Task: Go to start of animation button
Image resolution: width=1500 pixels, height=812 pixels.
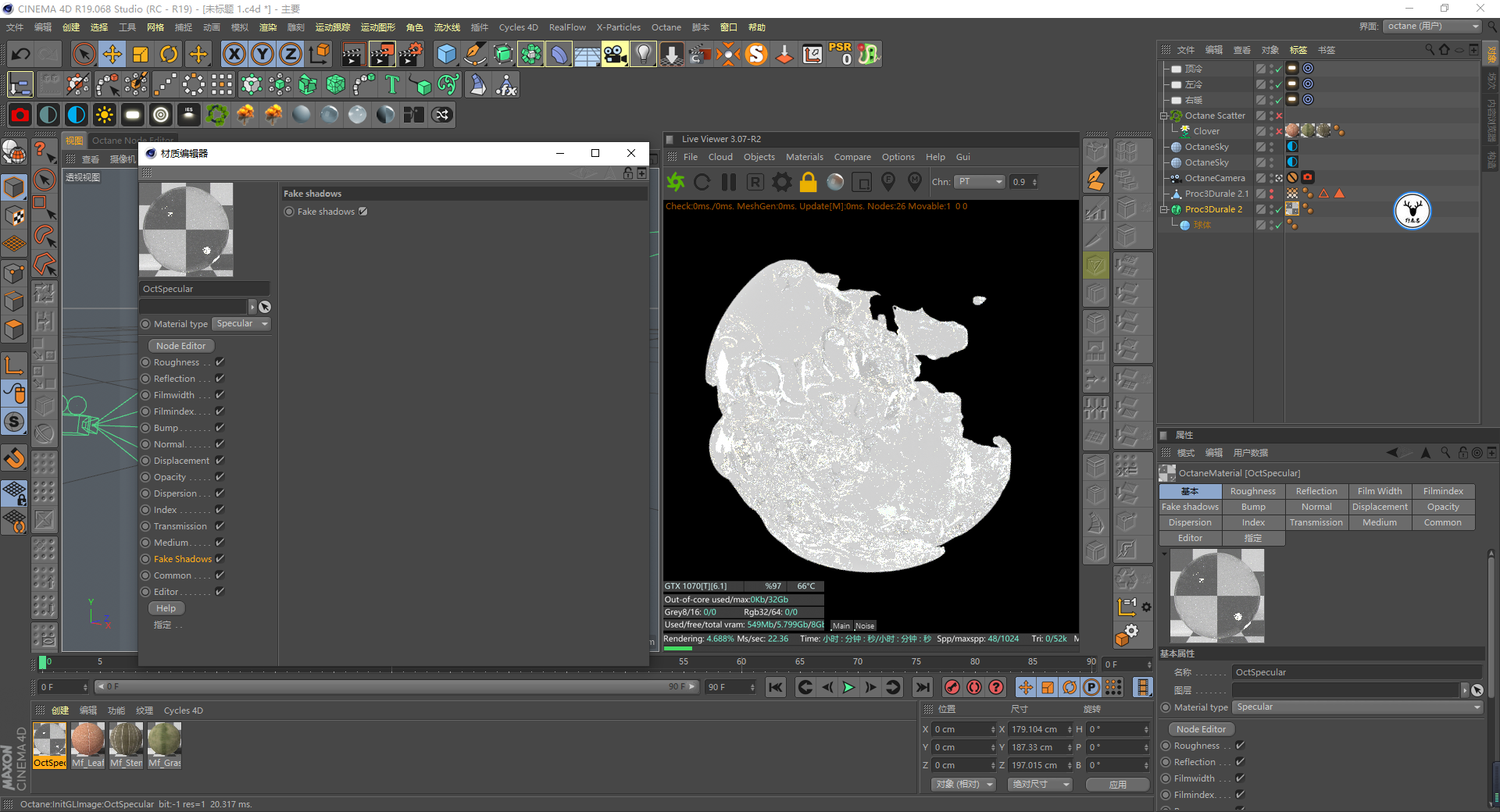Action: point(776,687)
